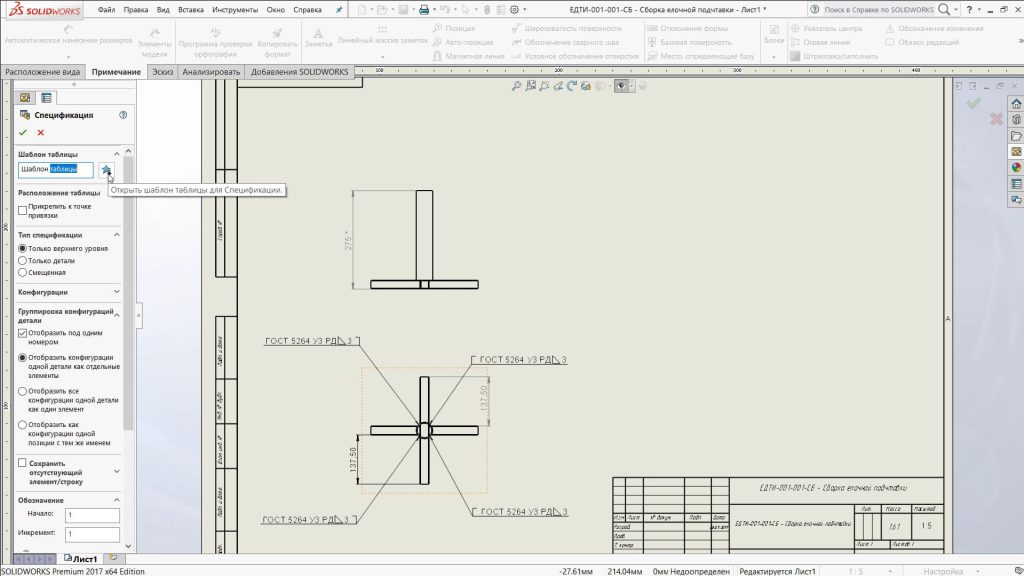Switch to the property manager tab icon
This screenshot has height=576, width=1024.
(x=46, y=98)
